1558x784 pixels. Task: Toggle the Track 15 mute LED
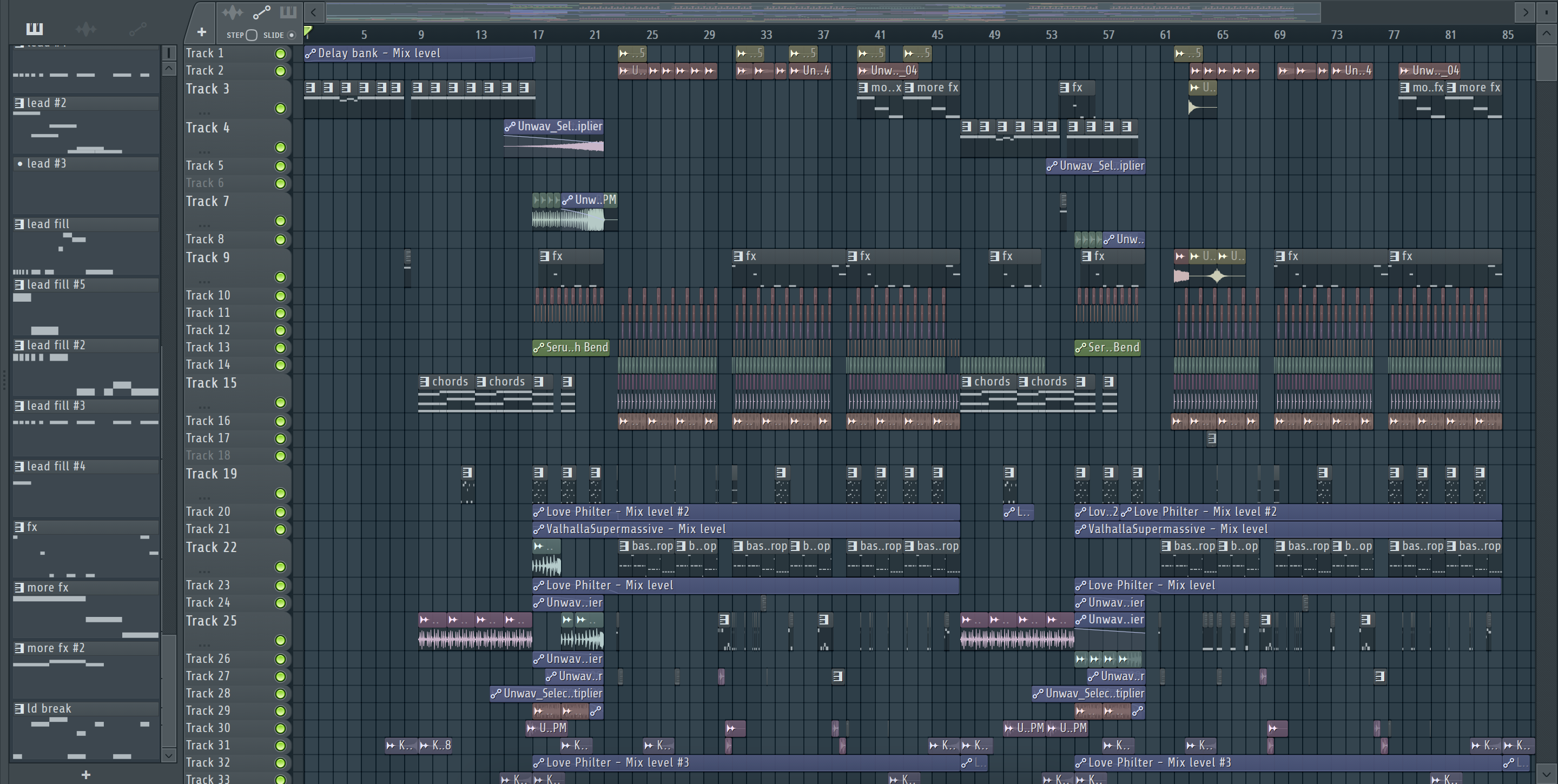[x=280, y=403]
